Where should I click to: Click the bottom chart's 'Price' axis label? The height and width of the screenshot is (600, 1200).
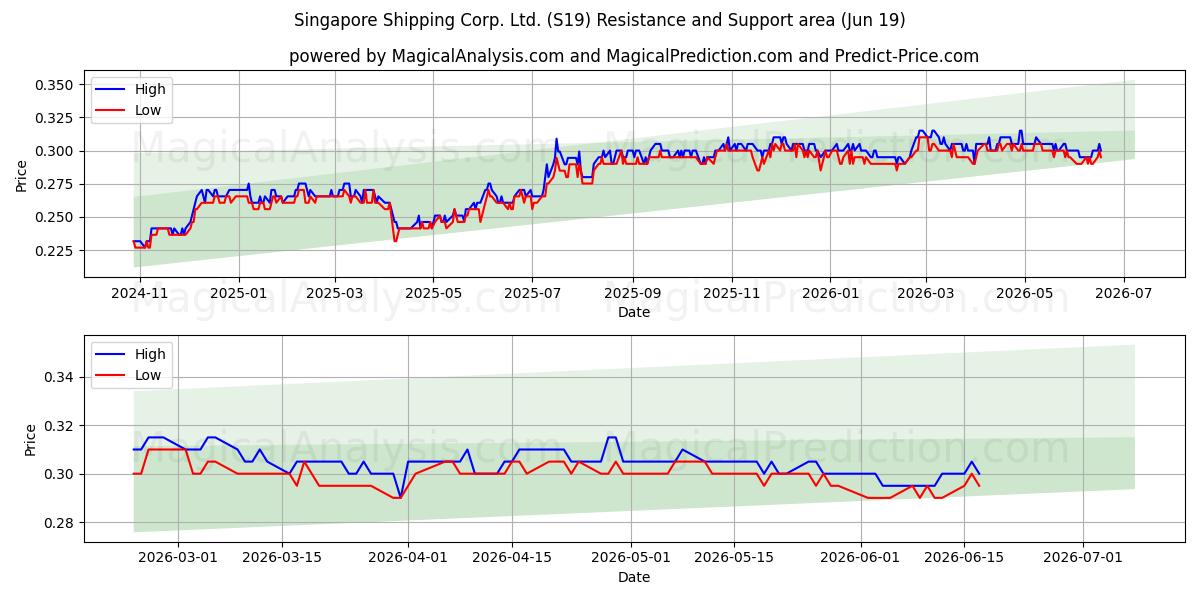click(30, 440)
